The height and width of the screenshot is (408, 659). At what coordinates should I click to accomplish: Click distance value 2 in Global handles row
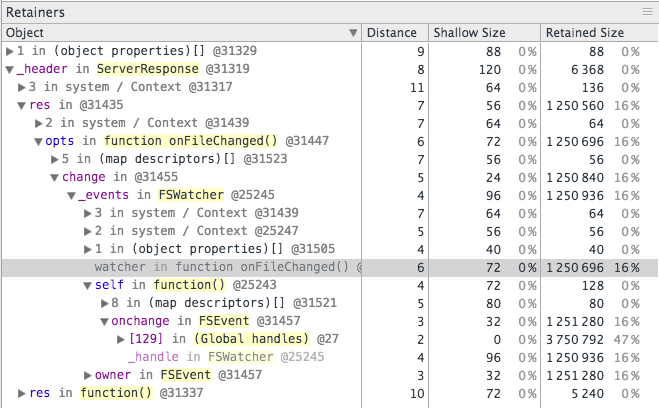pos(421,340)
